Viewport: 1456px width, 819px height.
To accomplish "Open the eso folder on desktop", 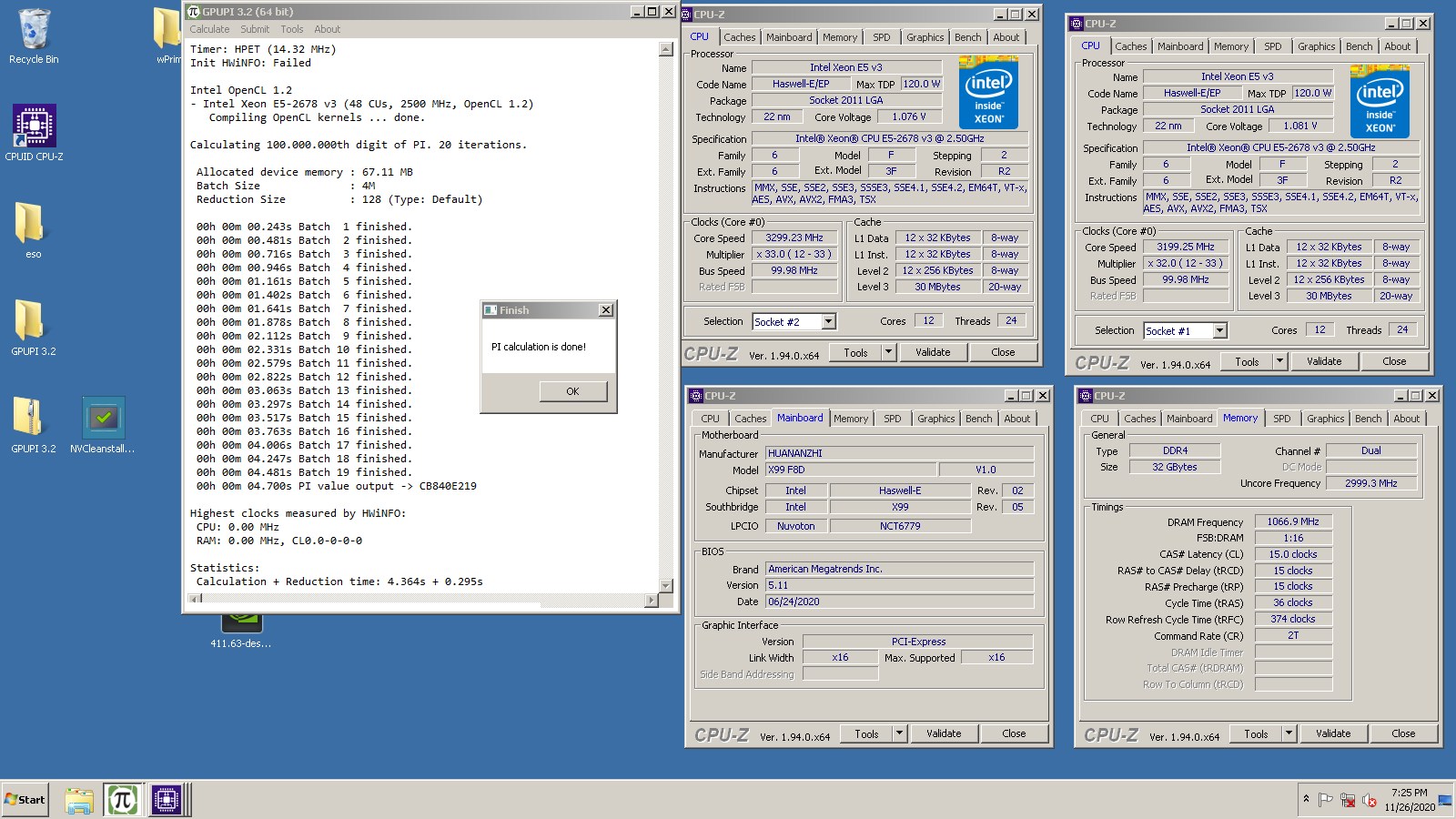I will pos(32,230).
